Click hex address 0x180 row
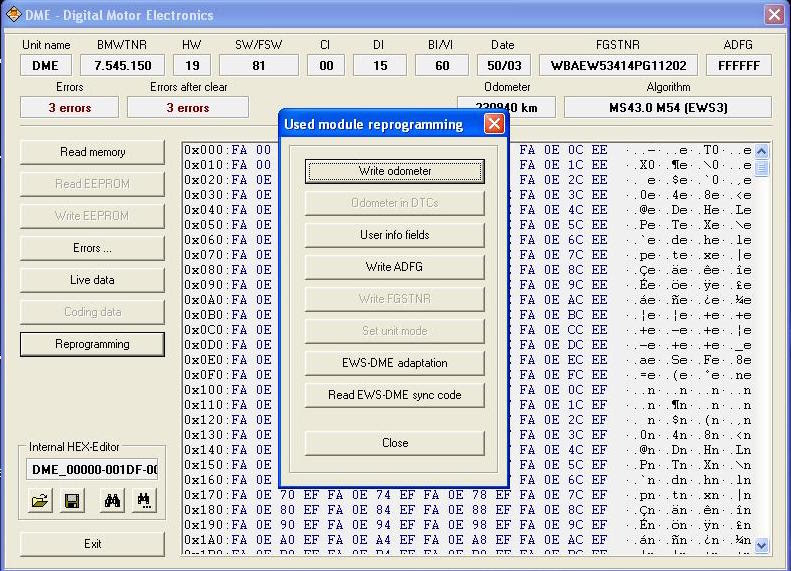 click(x=203, y=510)
